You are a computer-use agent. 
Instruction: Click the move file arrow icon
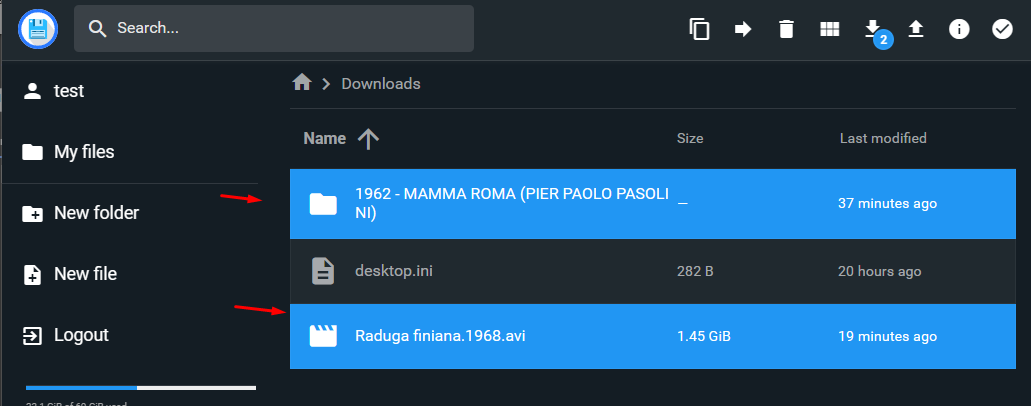pos(743,29)
